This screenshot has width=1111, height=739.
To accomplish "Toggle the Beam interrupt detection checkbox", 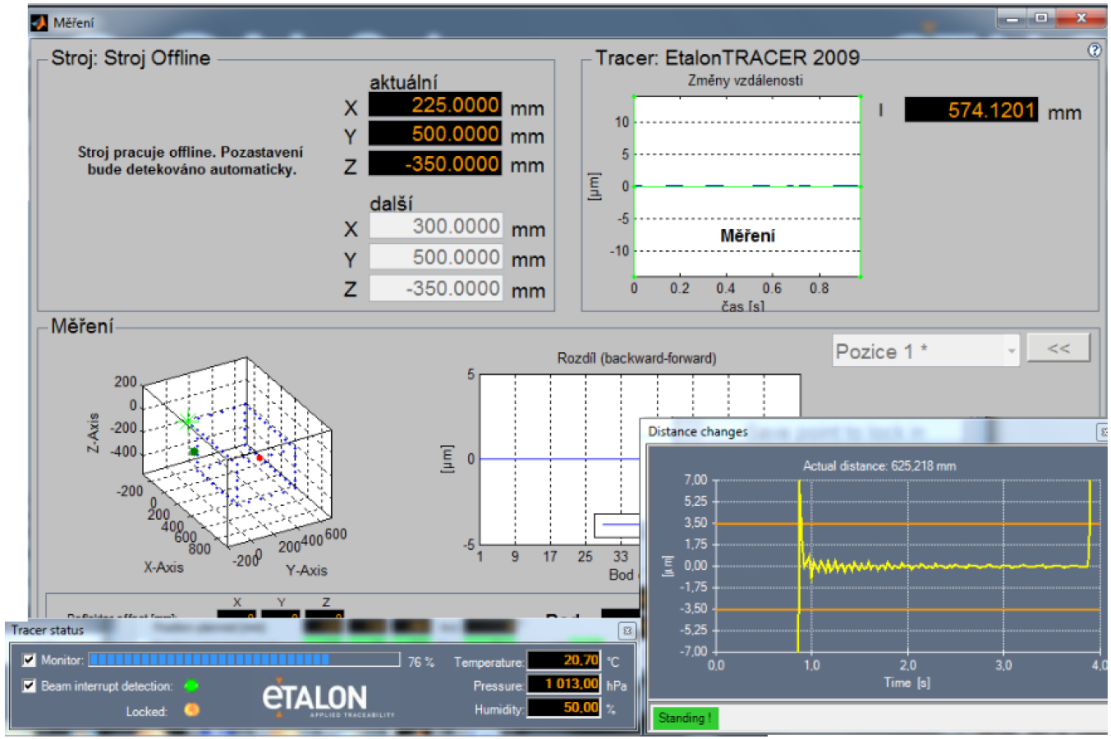I will [x=29, y=686].
